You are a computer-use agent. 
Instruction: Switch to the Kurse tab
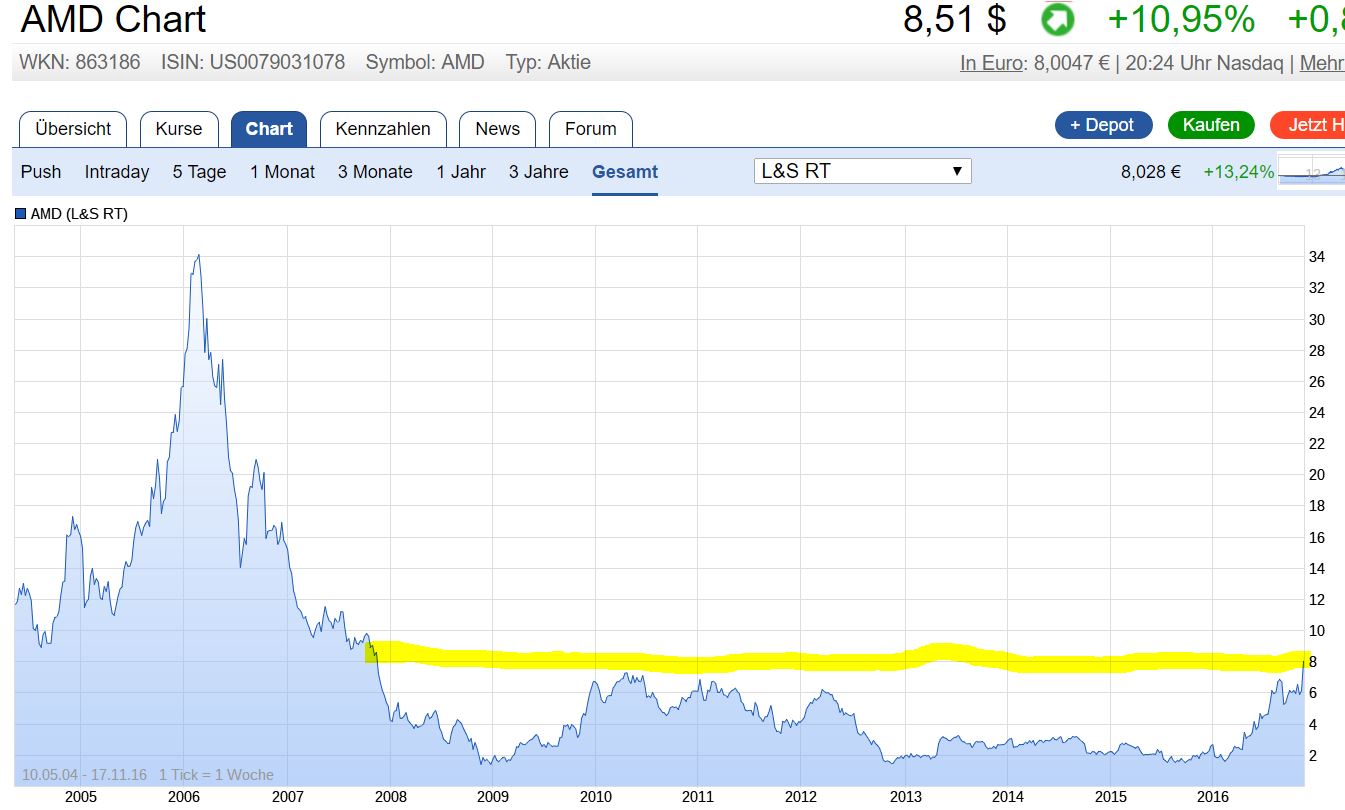(179, 129)
